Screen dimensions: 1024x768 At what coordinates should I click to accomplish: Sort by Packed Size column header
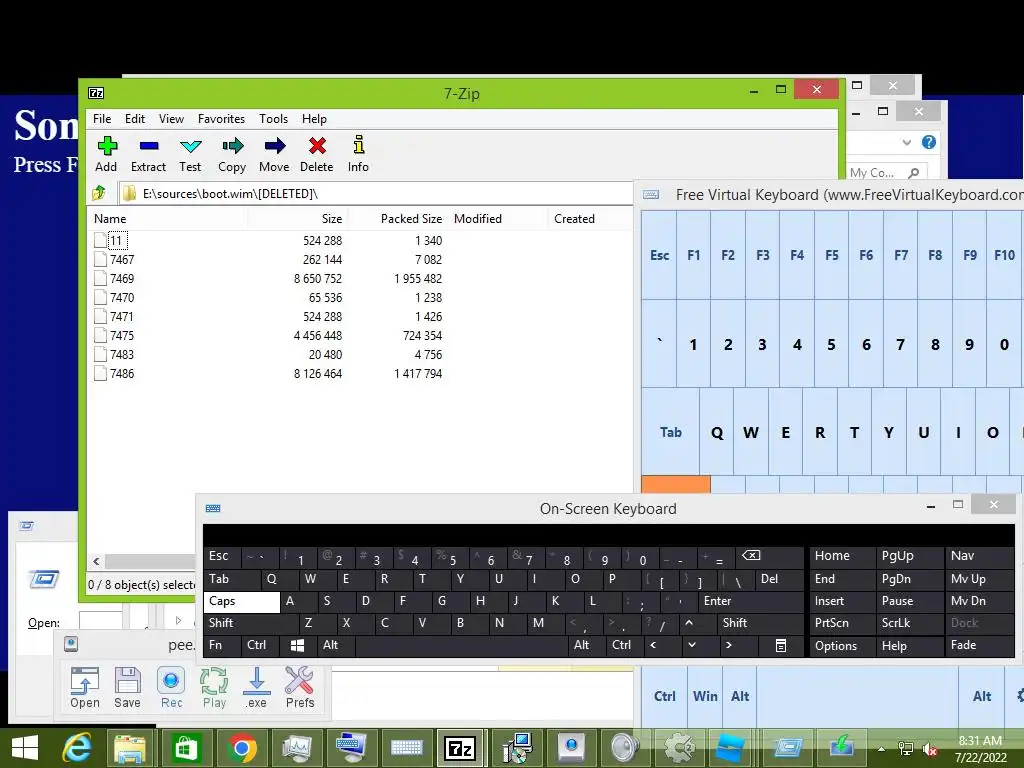click(x=398, y=219)
